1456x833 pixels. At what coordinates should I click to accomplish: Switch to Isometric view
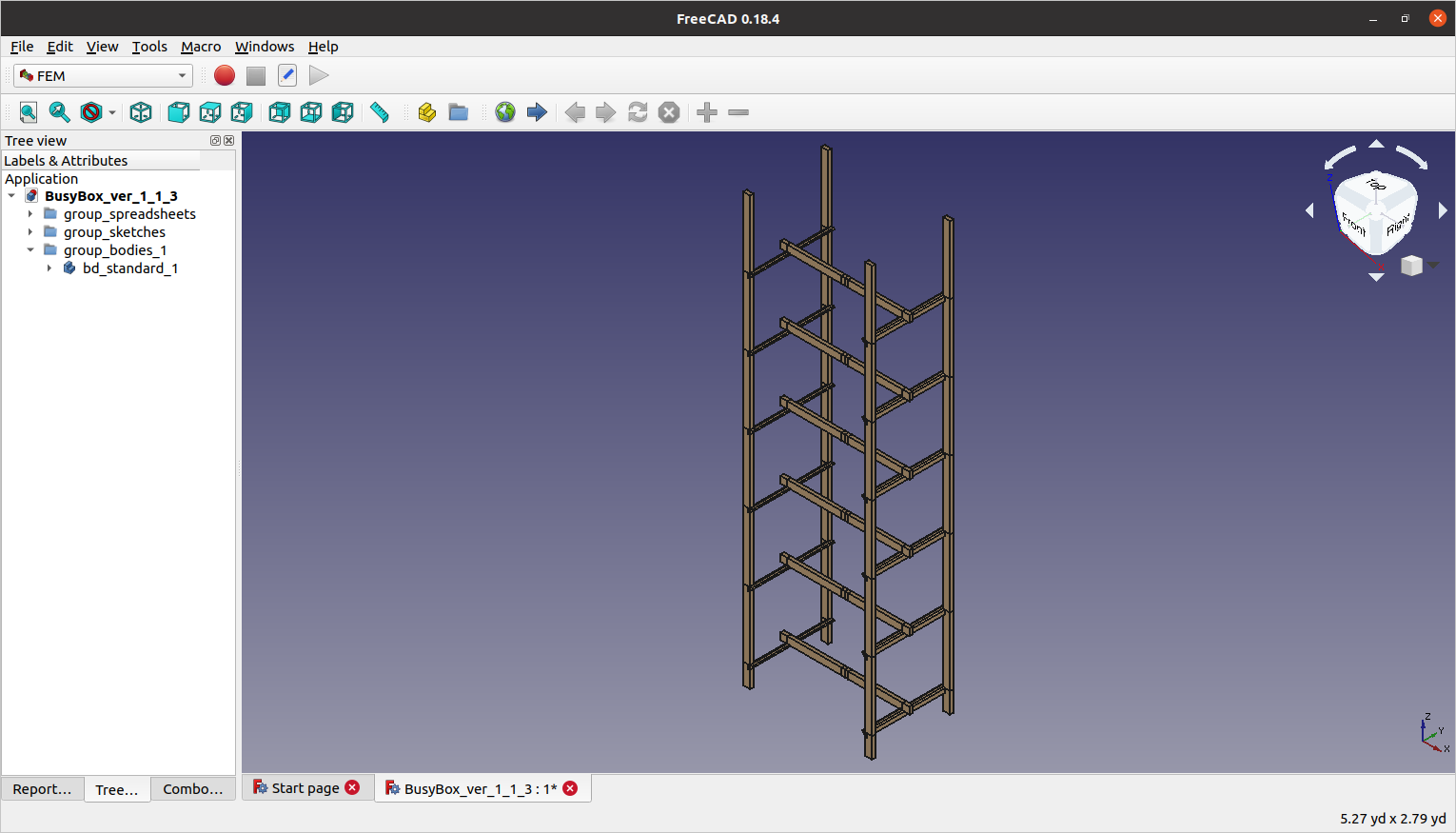tap(141, 112)
